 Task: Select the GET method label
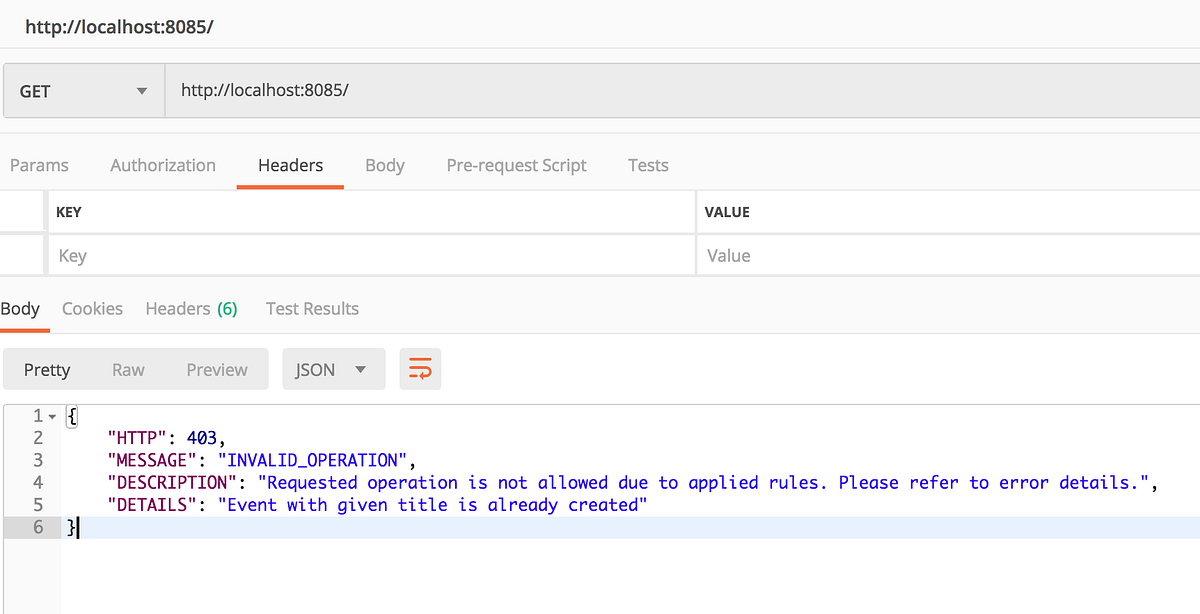[33, 90]
